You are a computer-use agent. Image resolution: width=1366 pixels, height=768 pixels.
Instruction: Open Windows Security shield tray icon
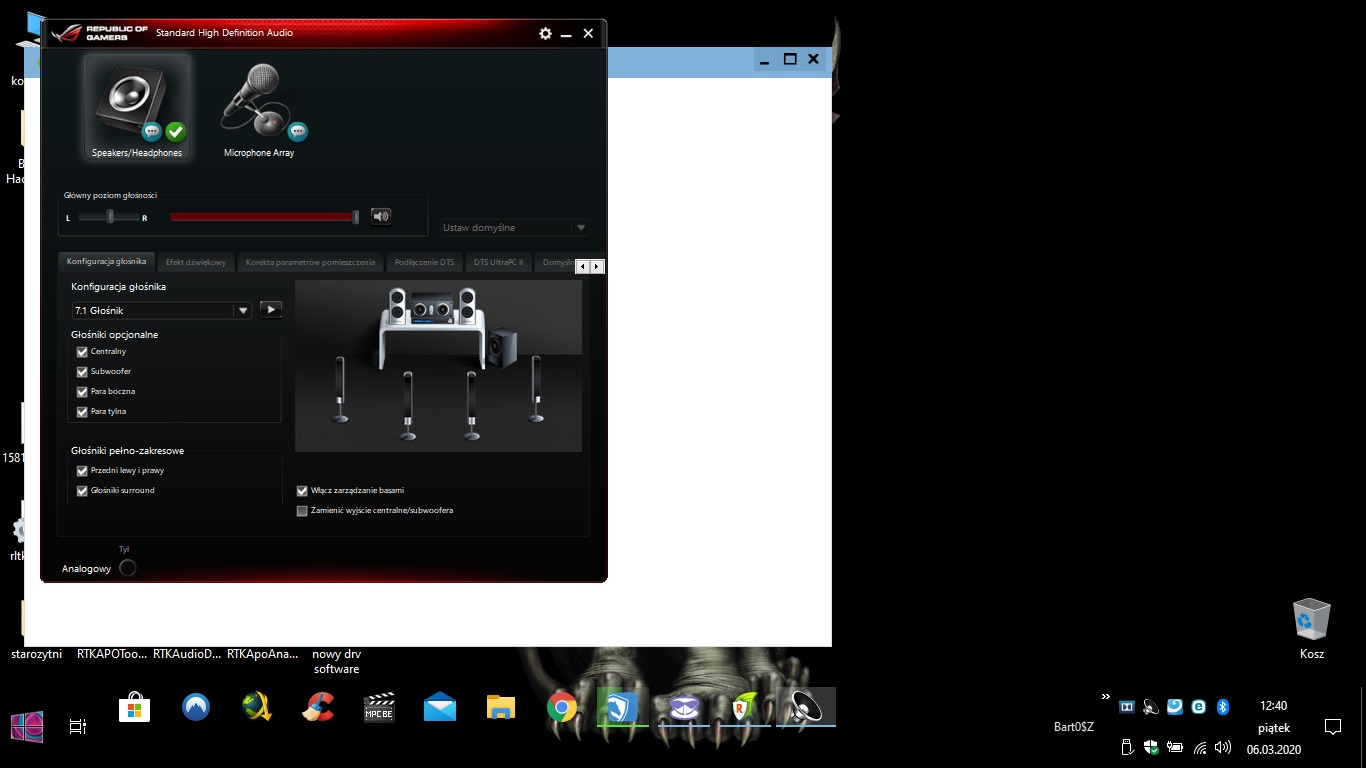coord(1151,747)
